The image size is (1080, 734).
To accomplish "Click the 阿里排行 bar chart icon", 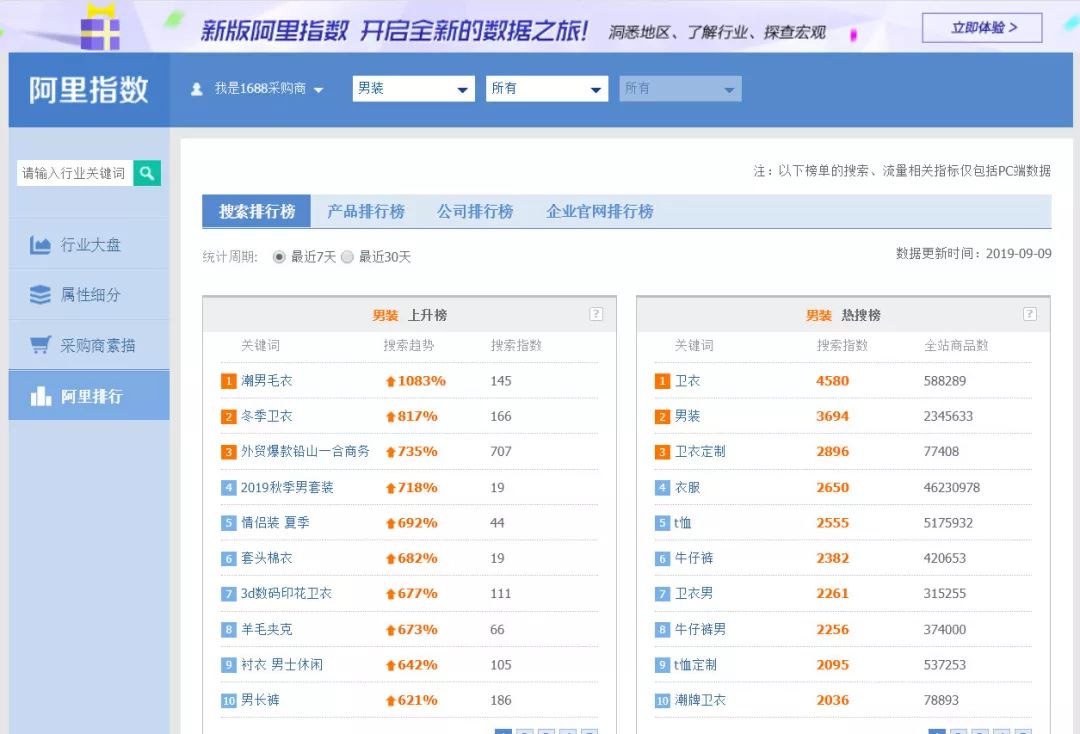I will [41, 396].
